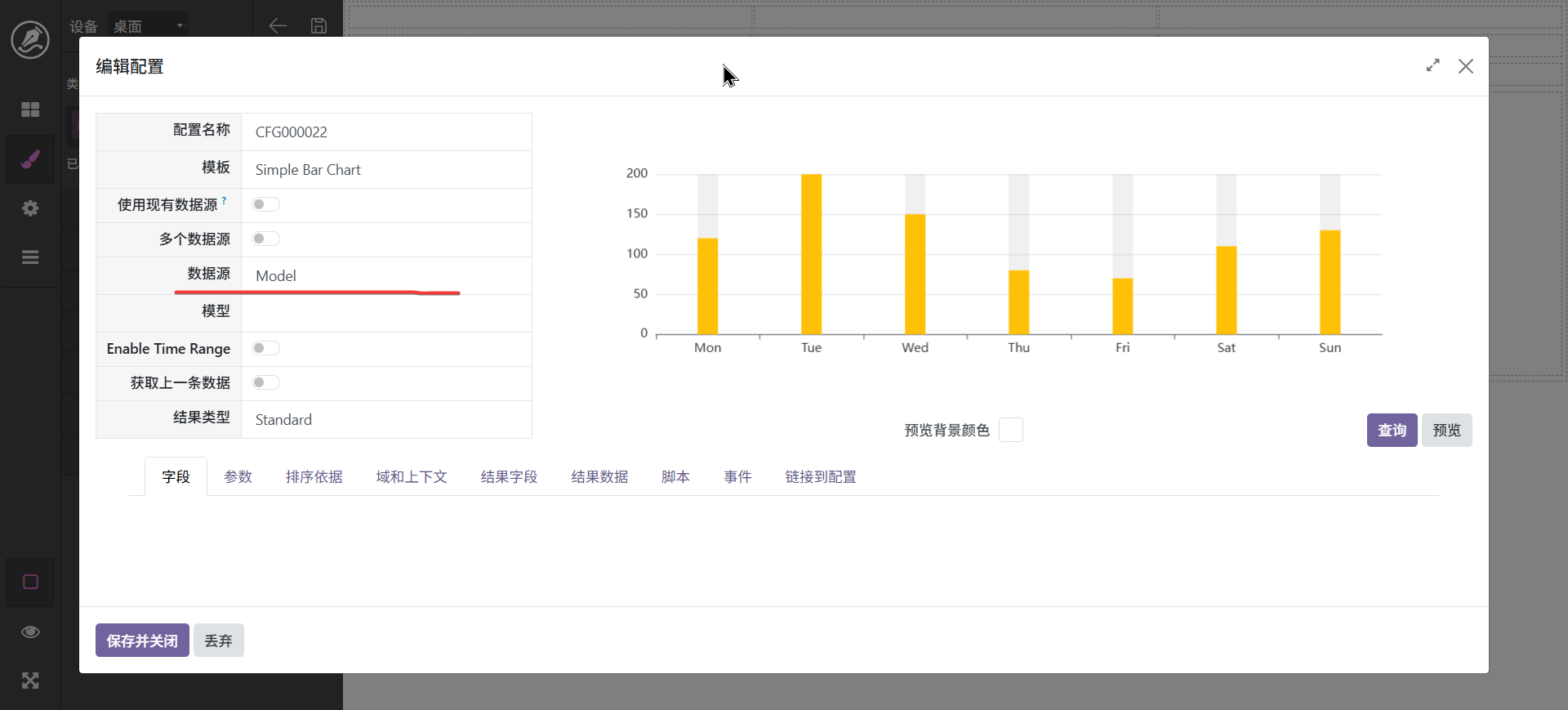1568x710 pixels.
Task: Click the help question mark beside 使用现有数据源
Action: [x=224, y=200]
